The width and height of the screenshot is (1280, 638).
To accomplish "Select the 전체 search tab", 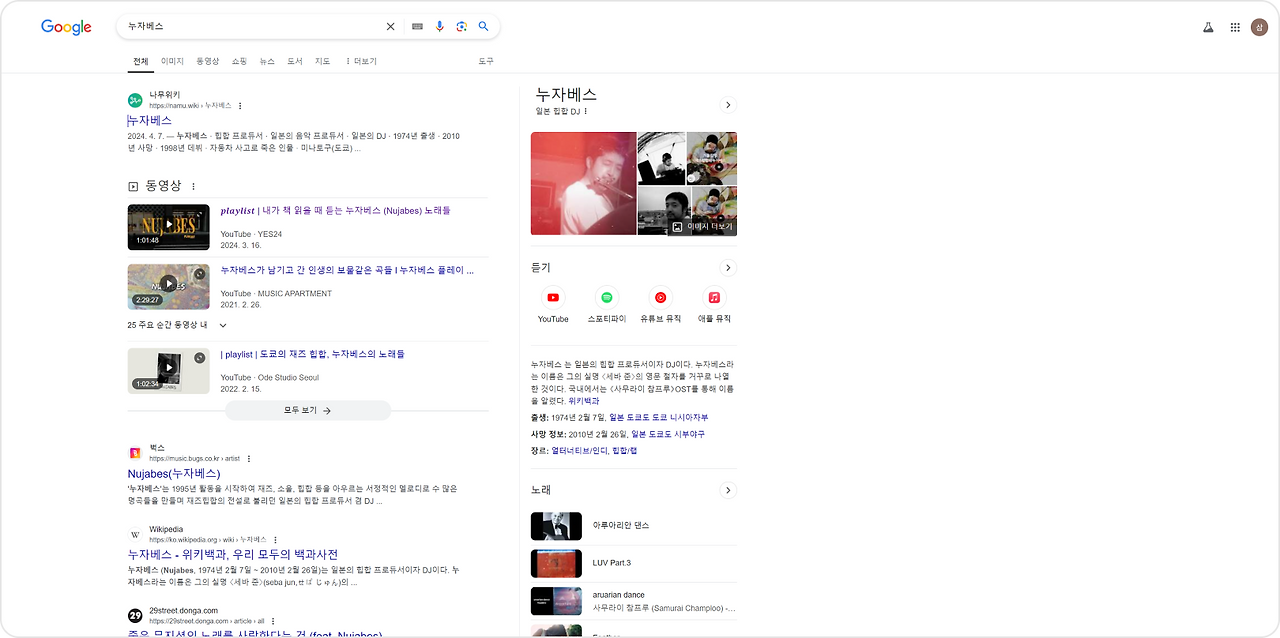I will coord(140,61).
